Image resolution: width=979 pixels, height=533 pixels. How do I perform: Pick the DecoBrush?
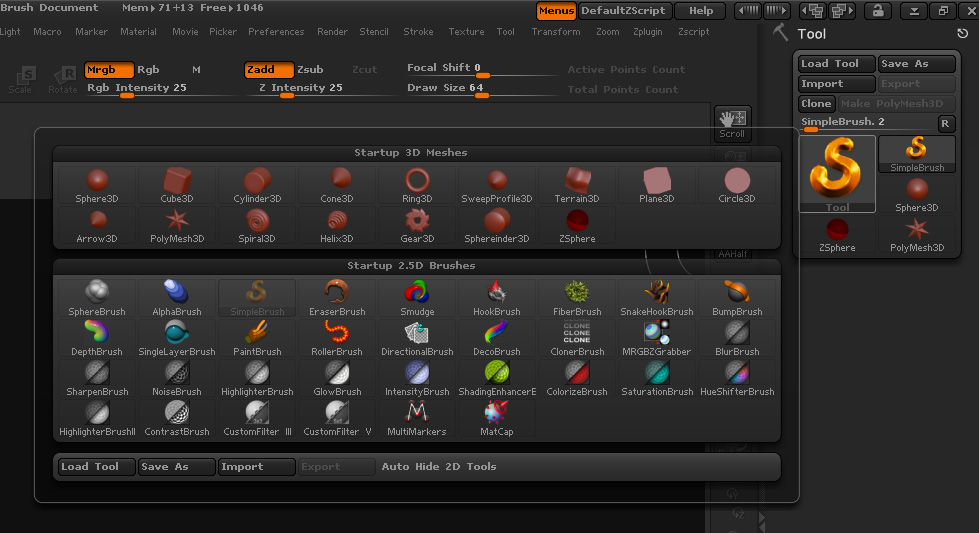pyautogui.click(x=496, y=339)
